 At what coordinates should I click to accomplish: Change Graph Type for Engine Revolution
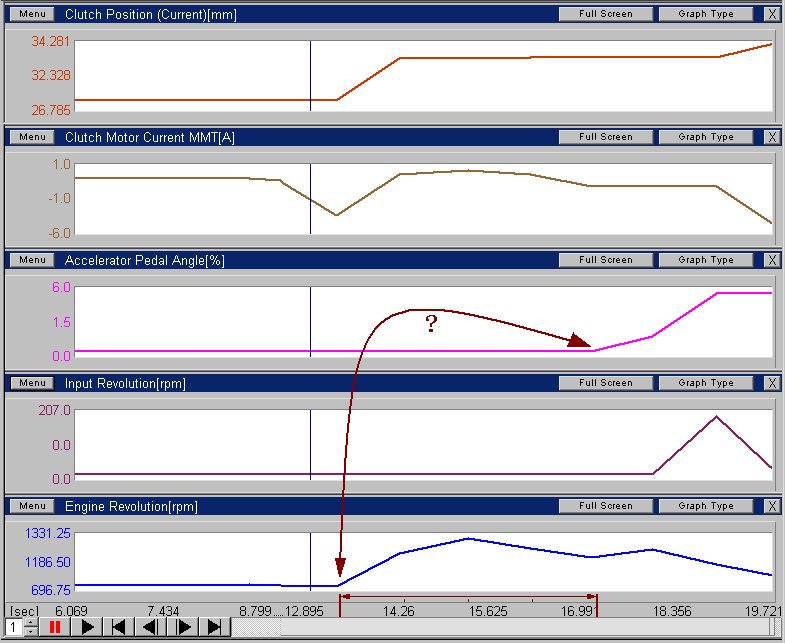point(706,506)
